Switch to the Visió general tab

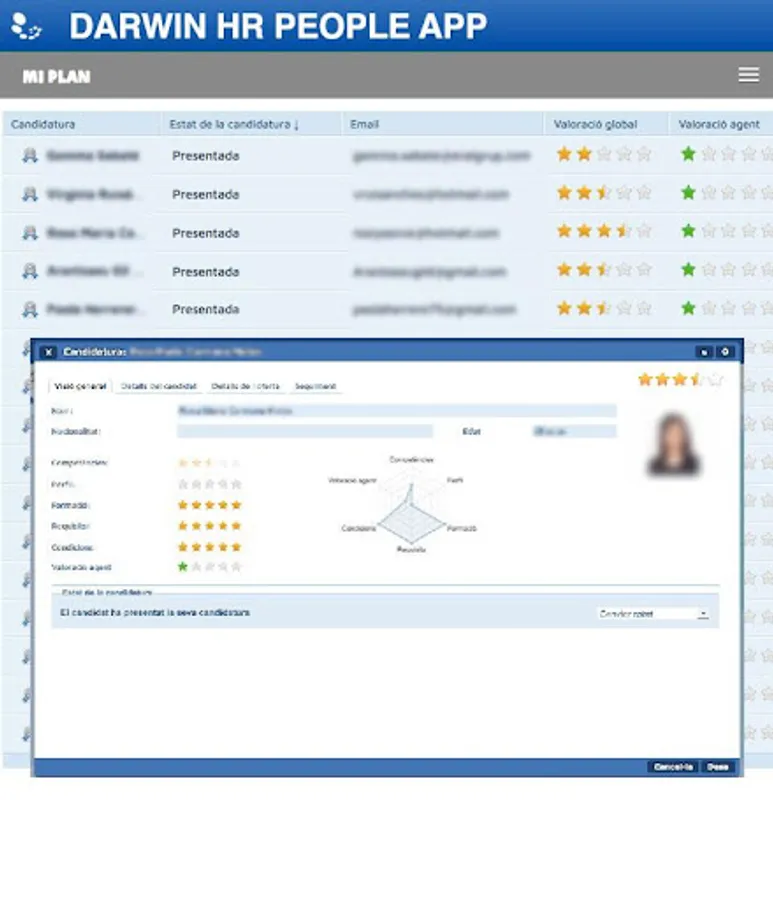pos(80,386)
